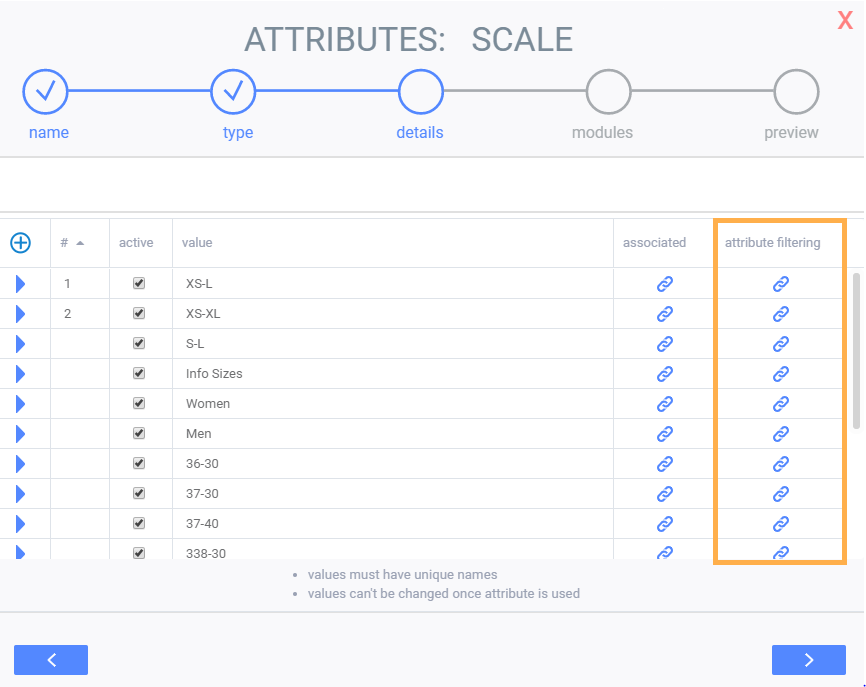This screenshot has width=866, height=687.
Task: Expand the Men row arrow
Action: click(x=20, y=434)
